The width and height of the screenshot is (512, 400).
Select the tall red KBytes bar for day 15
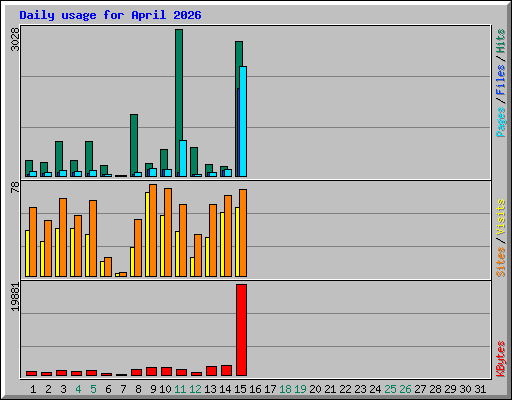click(241, 330)
